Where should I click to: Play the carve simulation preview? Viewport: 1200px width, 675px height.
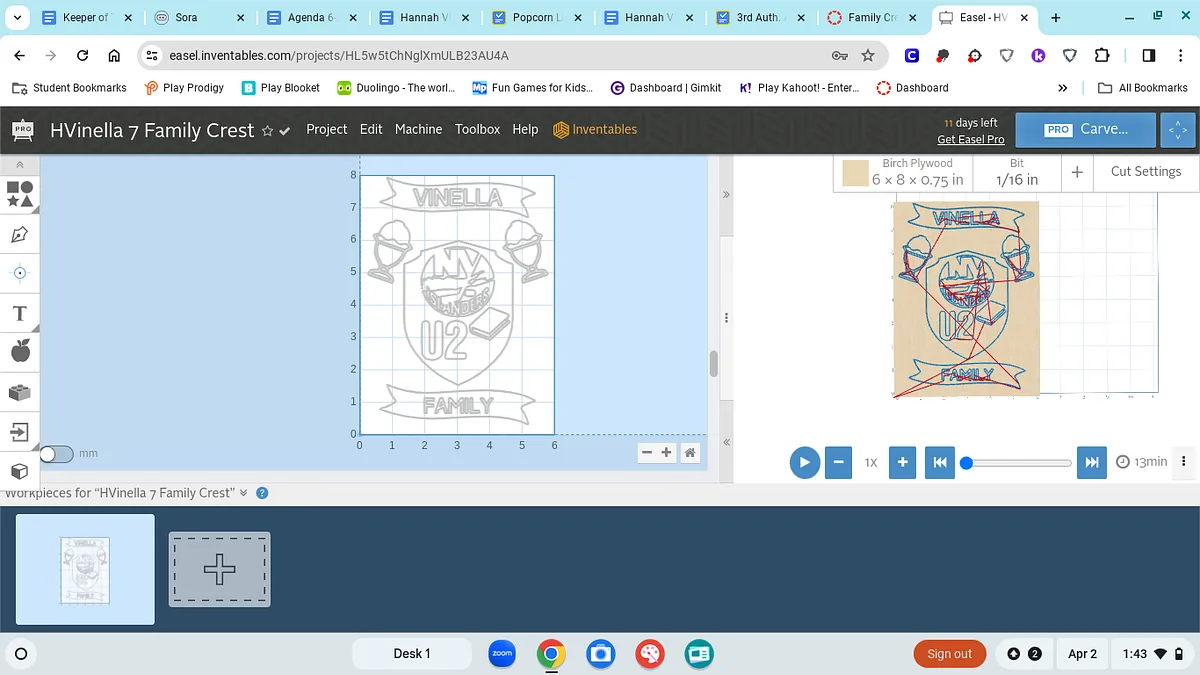coord(804,462)
